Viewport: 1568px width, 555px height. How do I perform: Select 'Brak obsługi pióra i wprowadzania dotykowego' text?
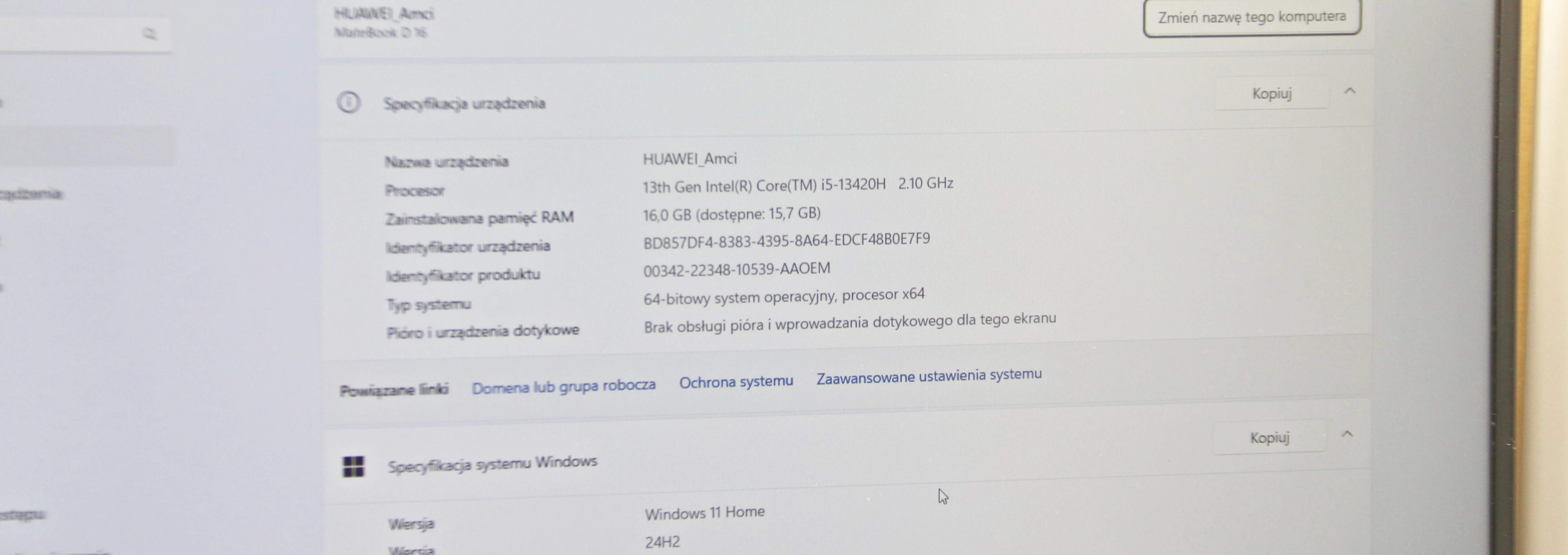click(x=799, y=324)
